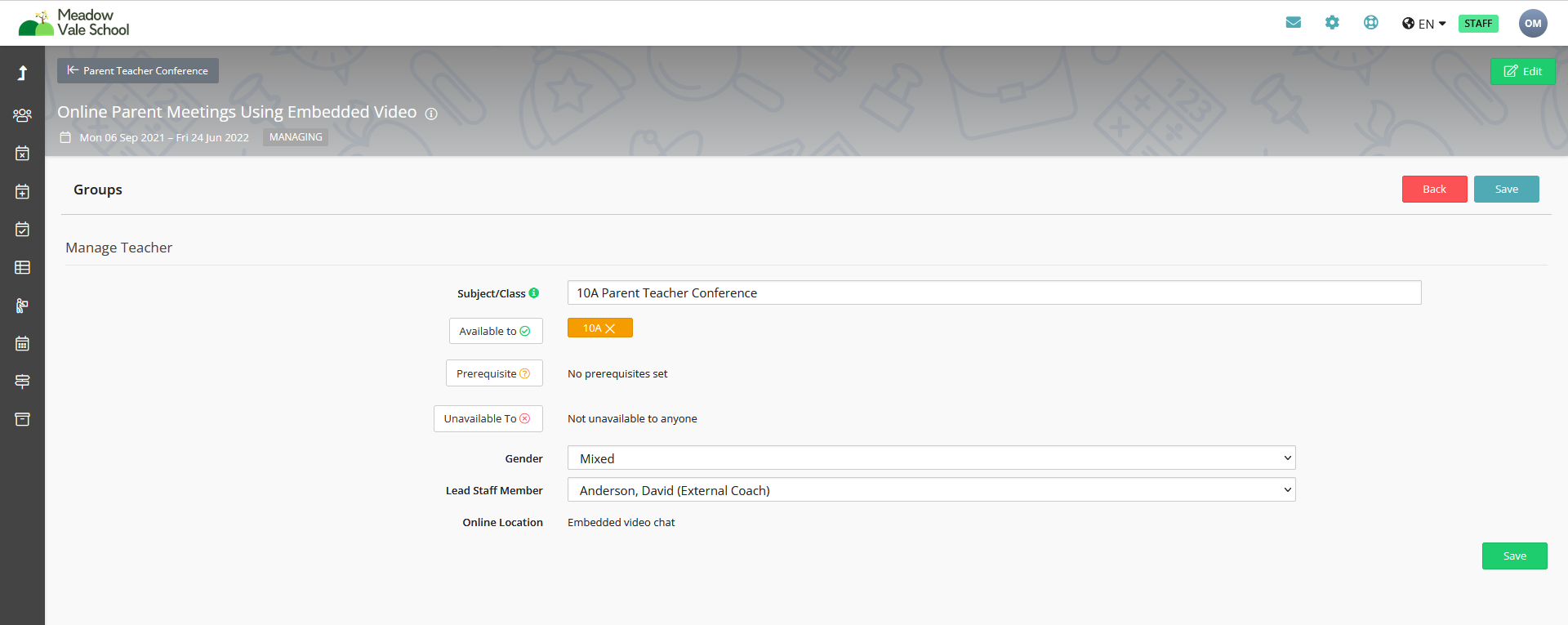The width and height of the screenshot is (1568, 625).
Task: Remove the 10A tag from Available to
Action: (x=610, y=328)
